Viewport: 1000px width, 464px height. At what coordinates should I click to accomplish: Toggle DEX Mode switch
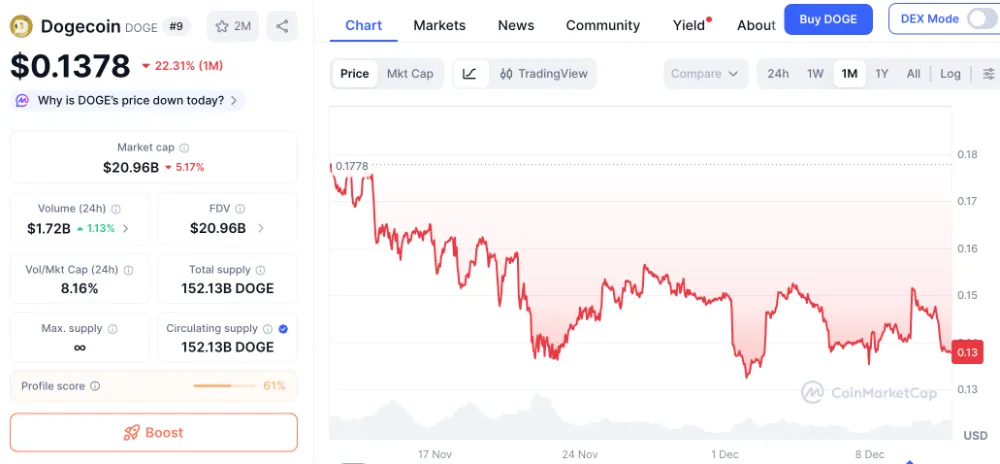(x=981, y=19)
